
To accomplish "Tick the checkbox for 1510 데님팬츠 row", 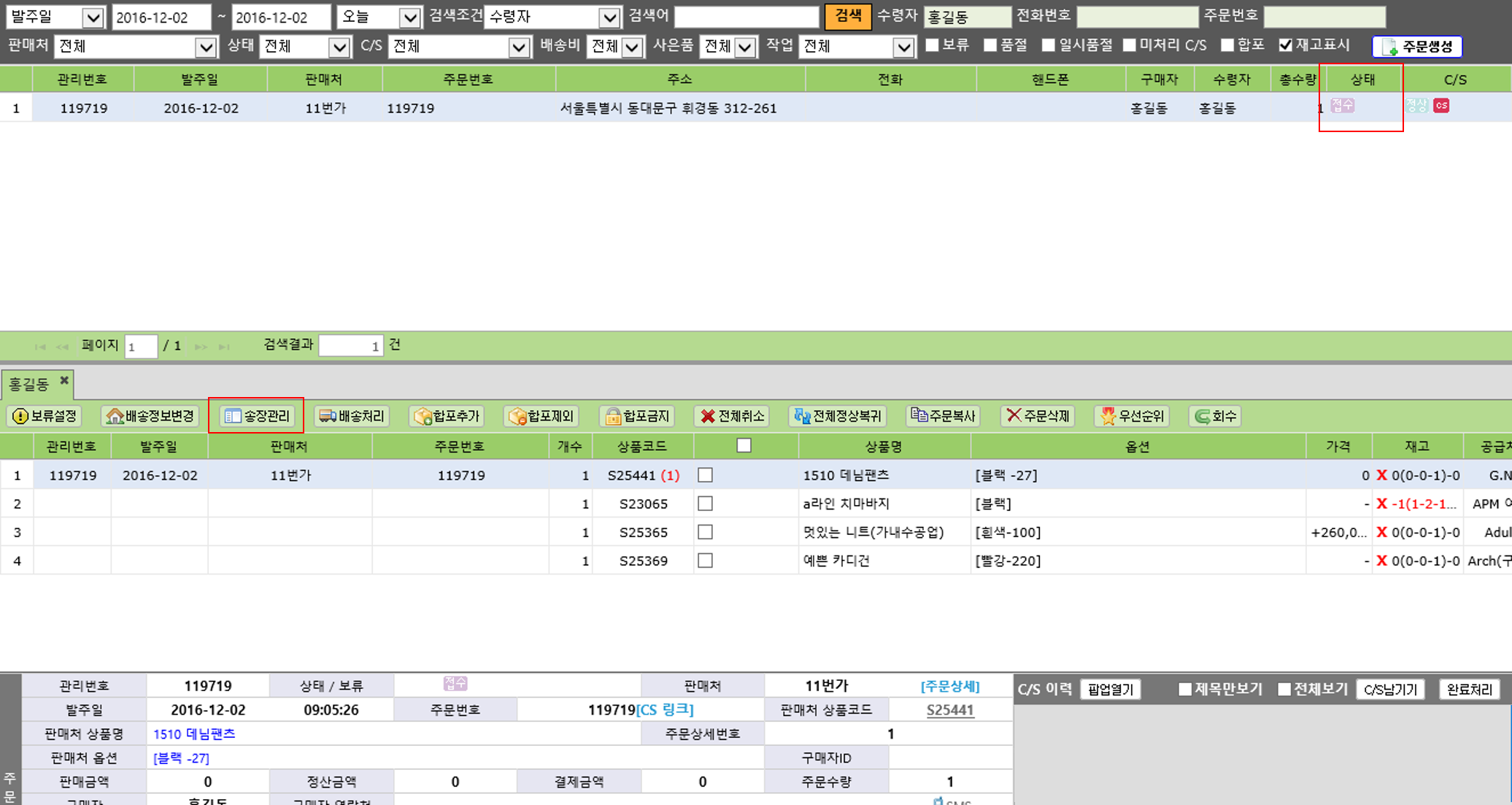I will click(705, 475).
